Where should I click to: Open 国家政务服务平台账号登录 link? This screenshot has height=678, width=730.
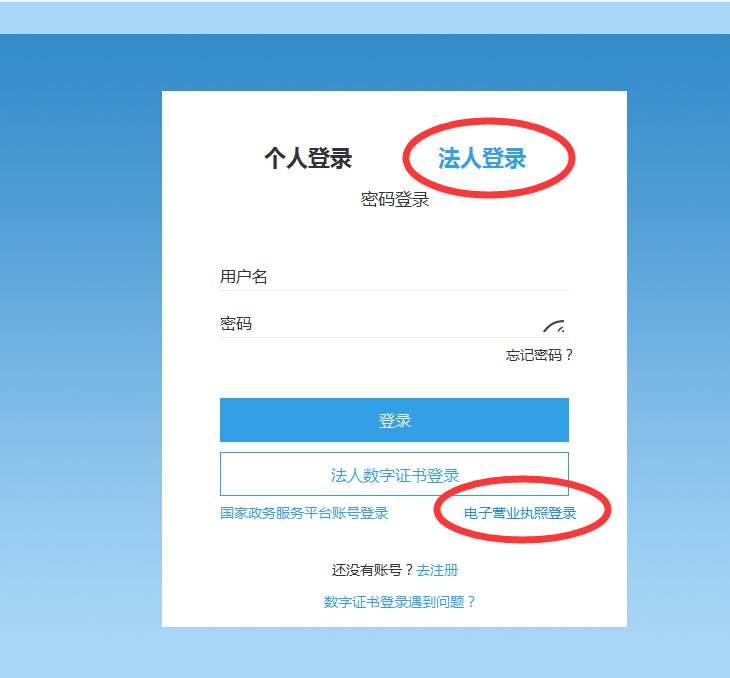point(304,513)
